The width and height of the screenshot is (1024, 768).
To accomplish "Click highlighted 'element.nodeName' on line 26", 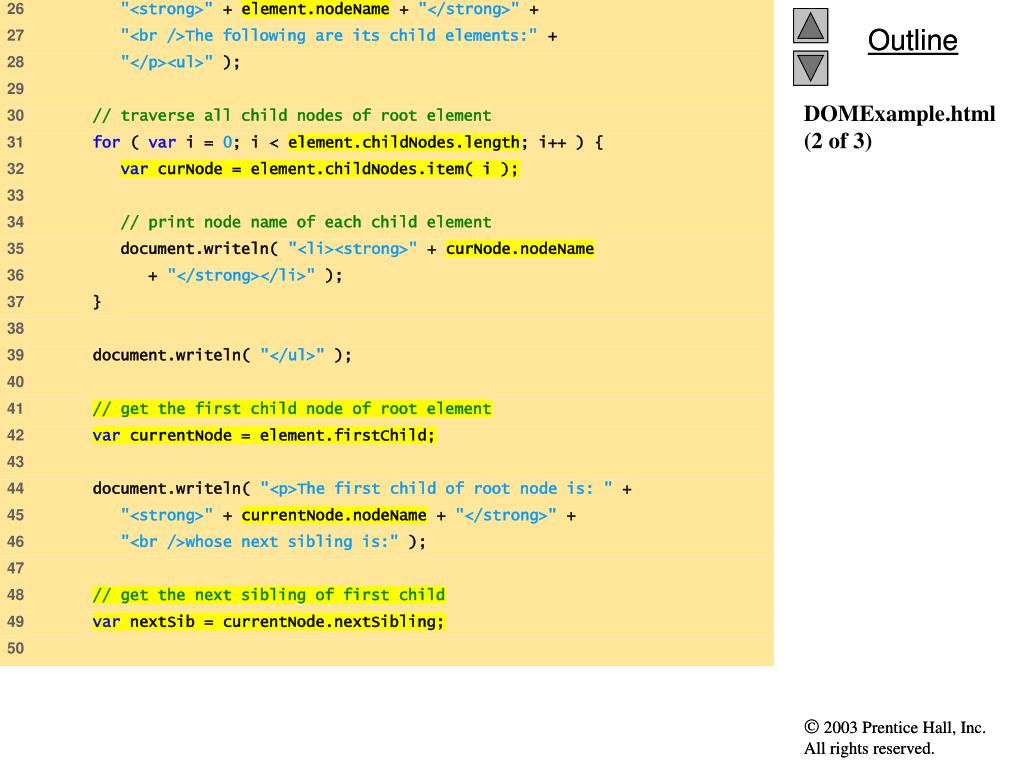I will click(315, 9).
